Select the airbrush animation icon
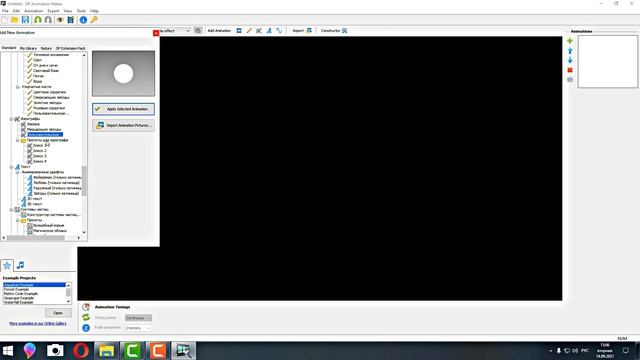The width and height of the screenshot is (640, 360). click(x=259, y=31)
